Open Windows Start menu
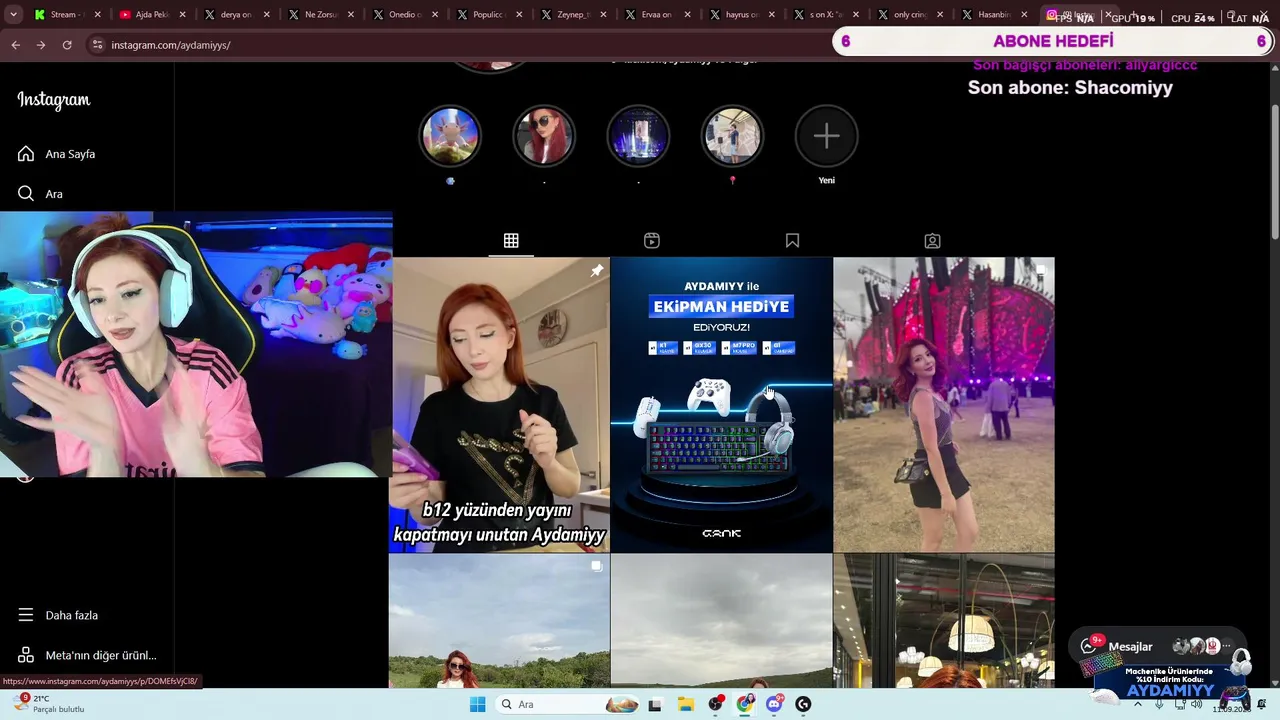Image resolution: width=1280 pixels, height=720 pixels. coord(478,704)
